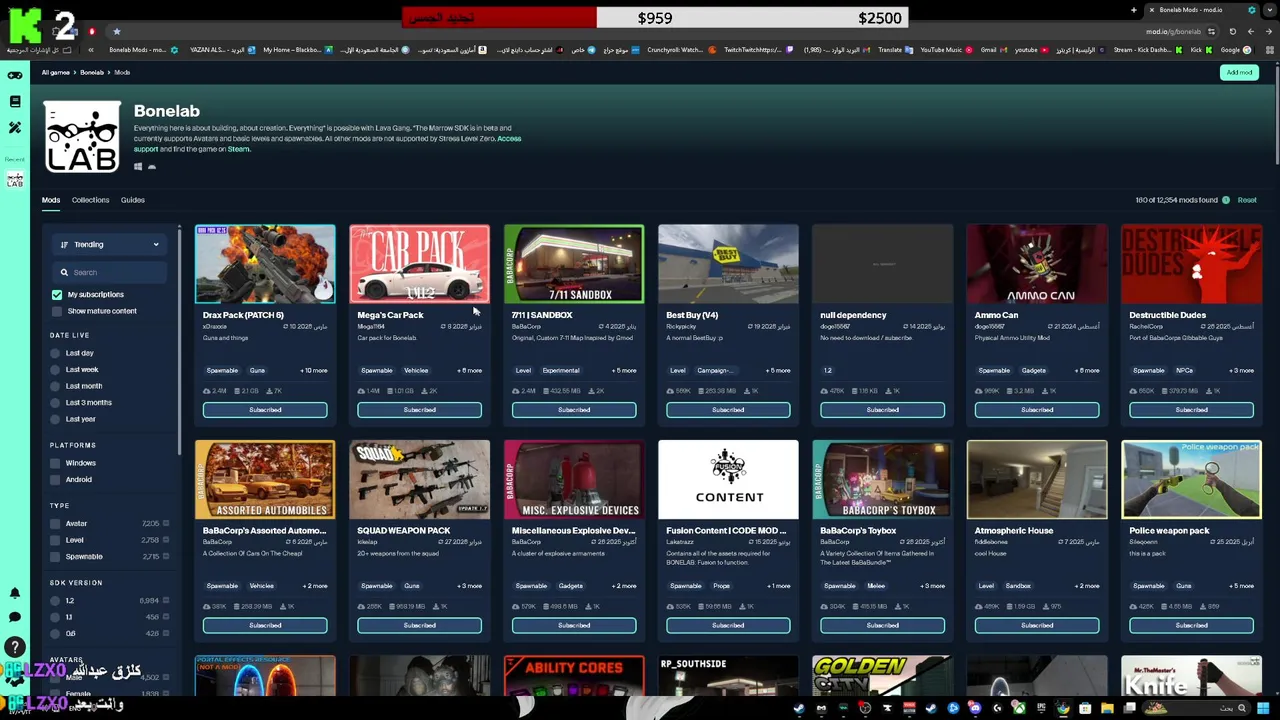Expand '+10 more' tags on Drax Pack

tap(314, 371)
